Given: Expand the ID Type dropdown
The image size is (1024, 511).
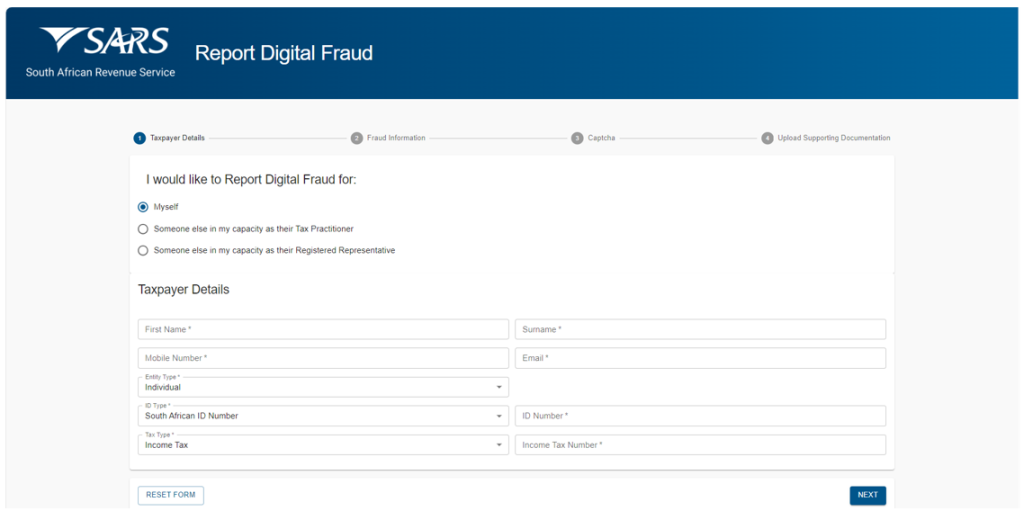Looking at the screenshot, I should click(x=323, y=416).
